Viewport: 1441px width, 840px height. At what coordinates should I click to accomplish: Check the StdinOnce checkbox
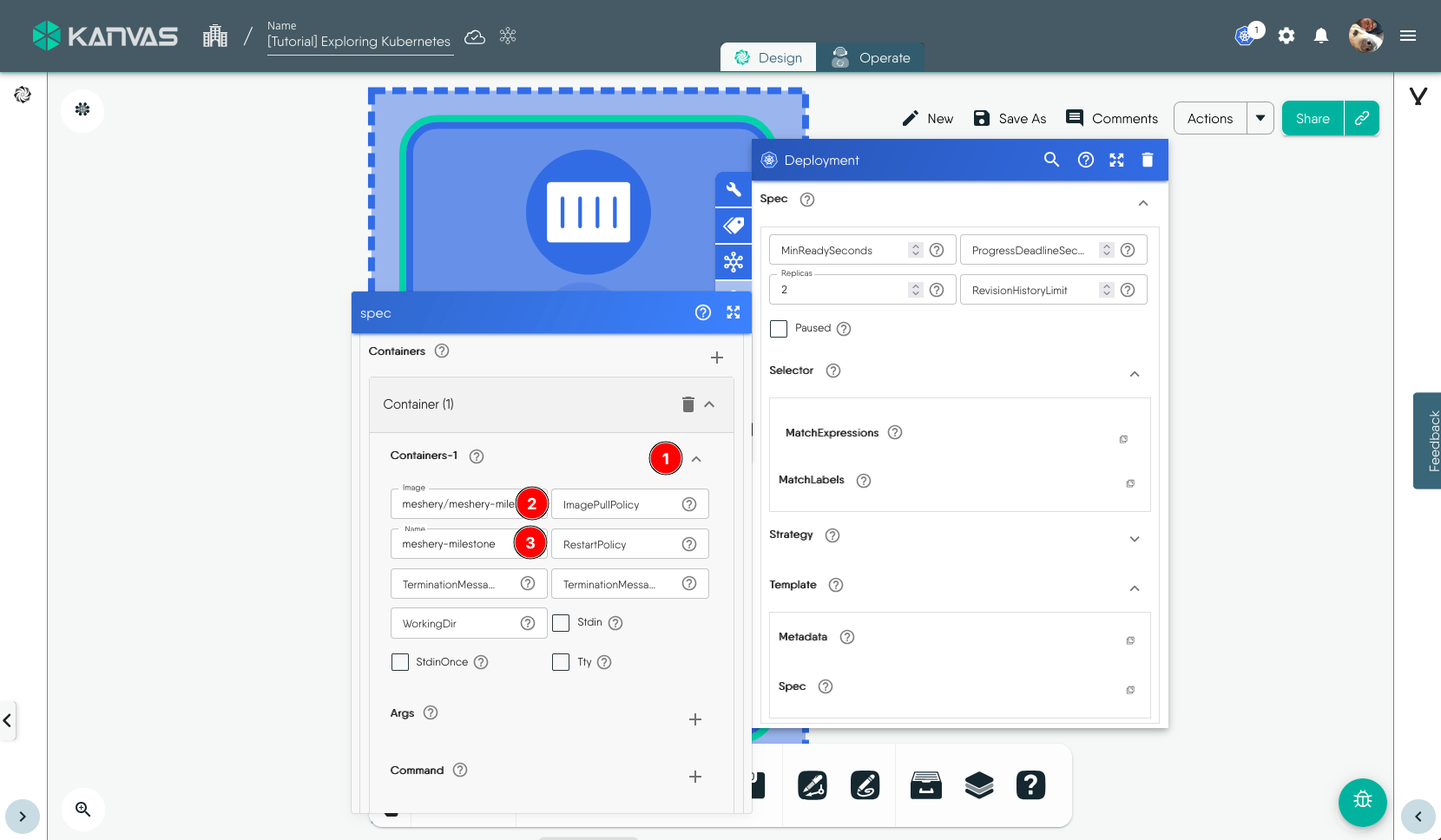400,662
